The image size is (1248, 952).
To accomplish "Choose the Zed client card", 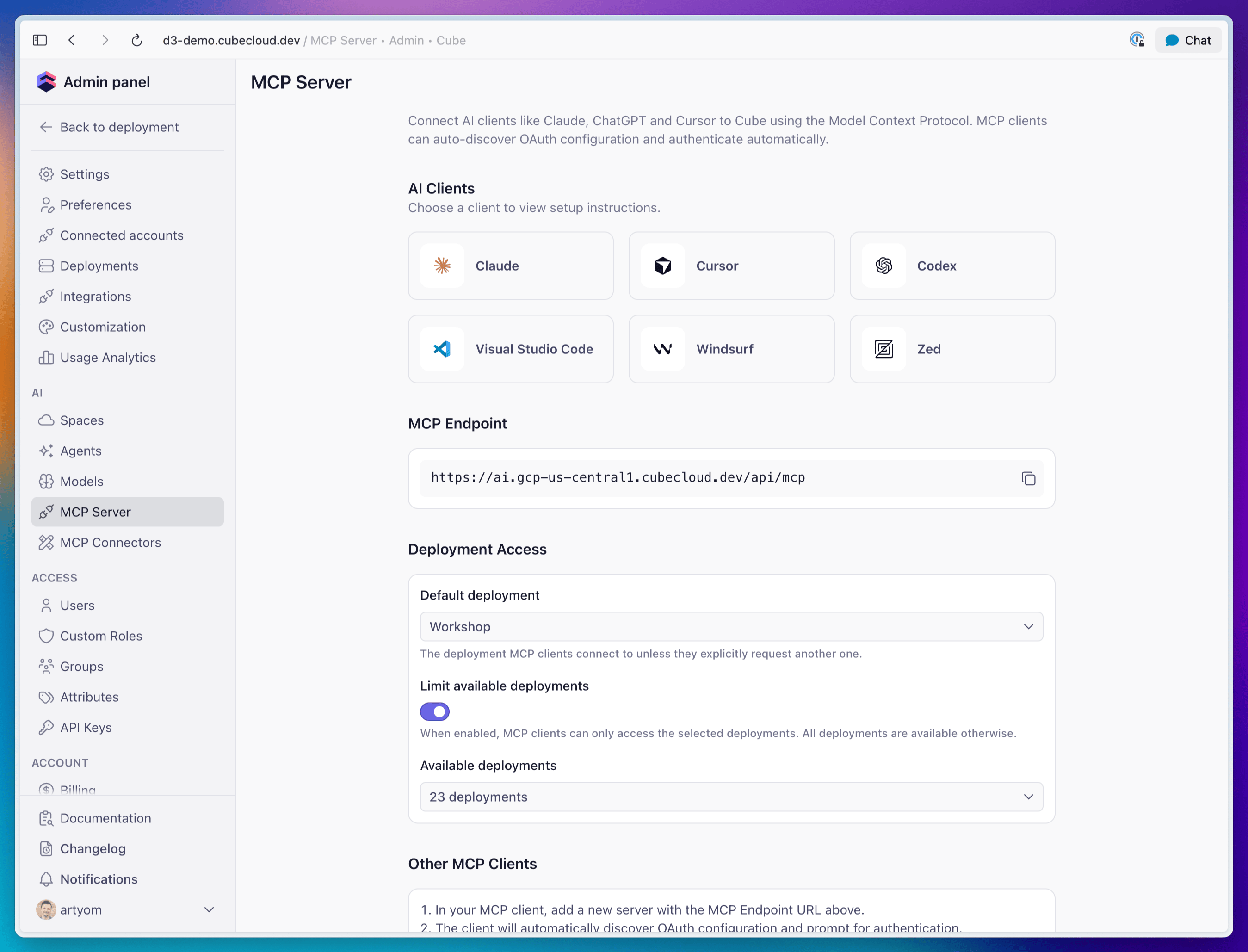I will click(x=952, y=349).
